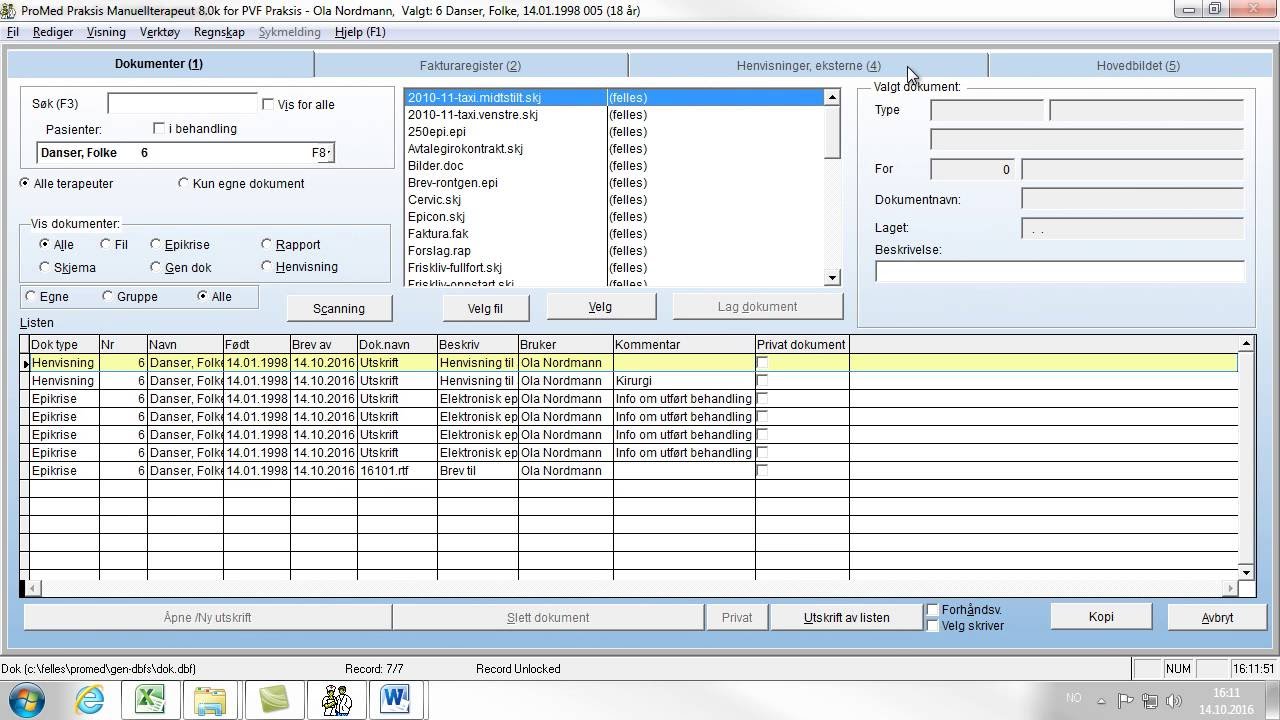1280x720 pixels.
Task: Switch to the Henvisninger, eksterne (4) tab
Action: (808, 65)
